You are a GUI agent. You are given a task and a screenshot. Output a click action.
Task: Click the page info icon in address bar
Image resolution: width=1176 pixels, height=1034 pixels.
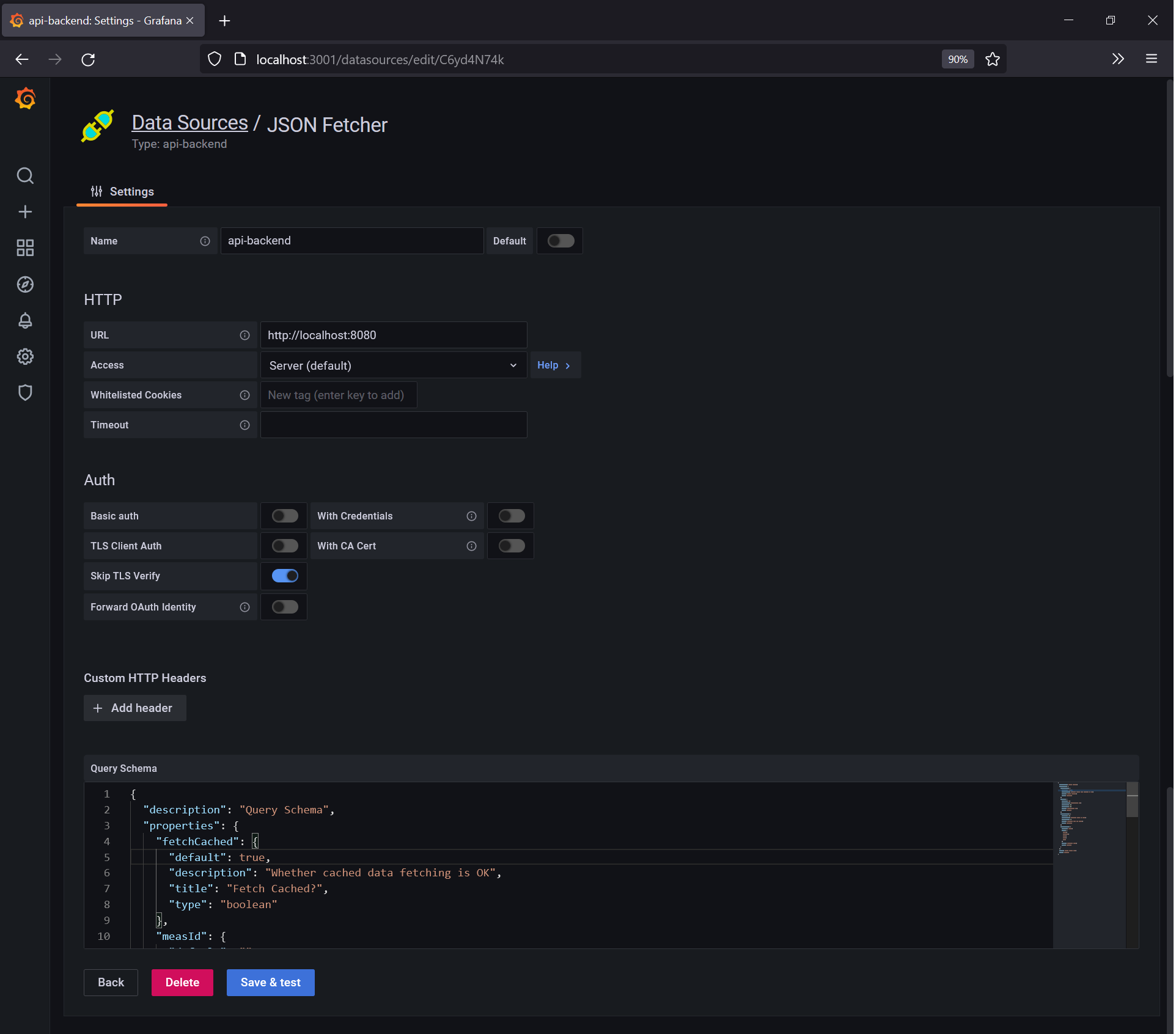point(240,59)
